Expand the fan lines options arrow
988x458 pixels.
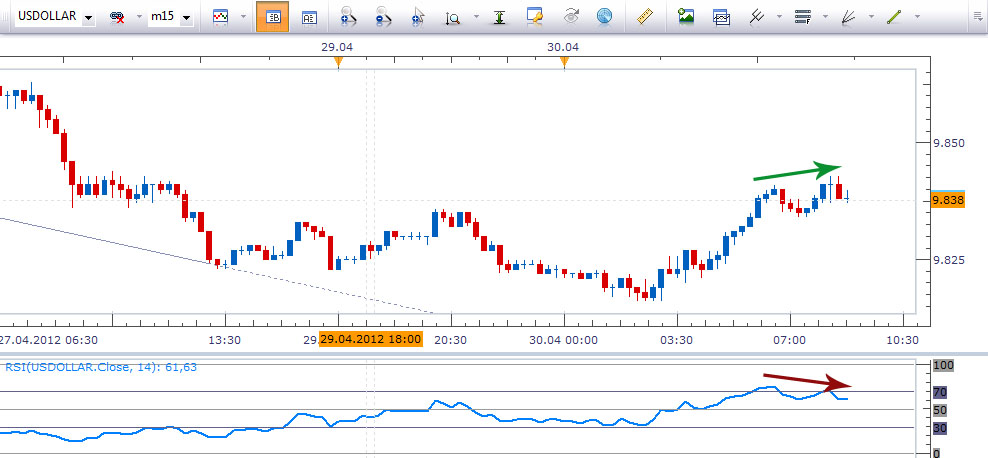click(x=872, y=17)
